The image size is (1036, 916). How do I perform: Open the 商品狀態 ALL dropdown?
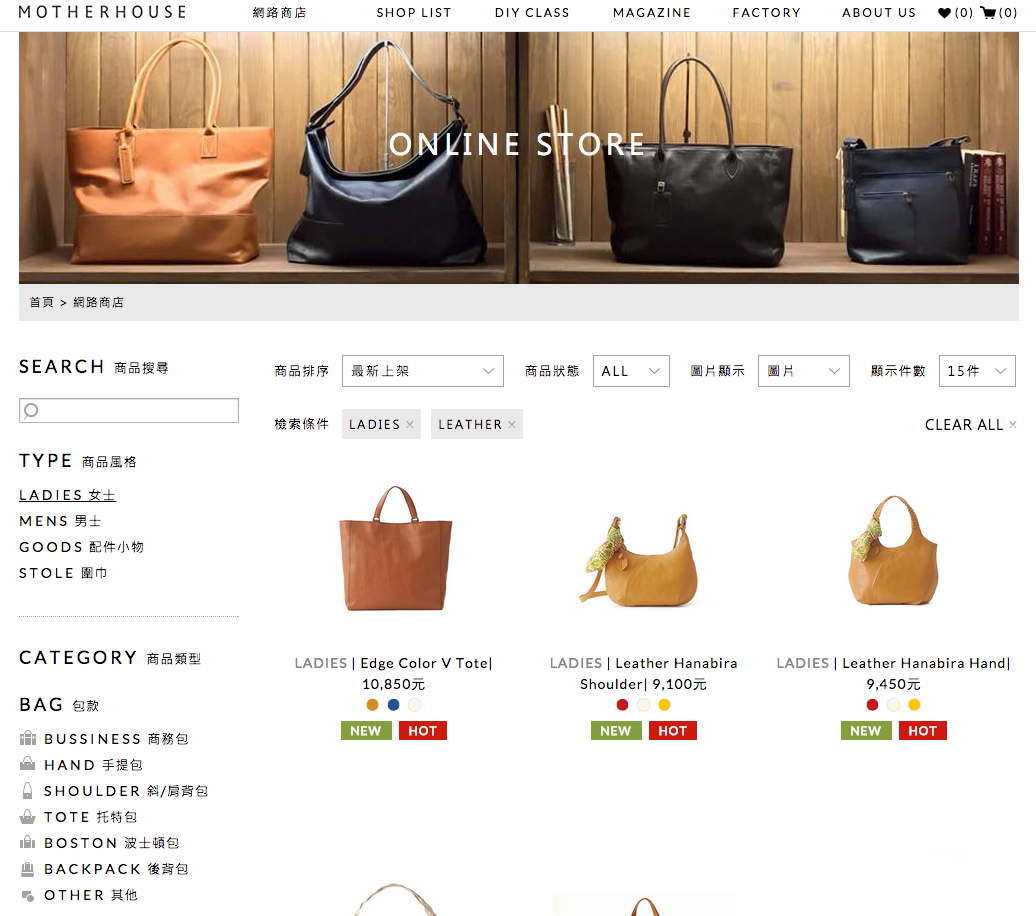click(x=631, y=371)
